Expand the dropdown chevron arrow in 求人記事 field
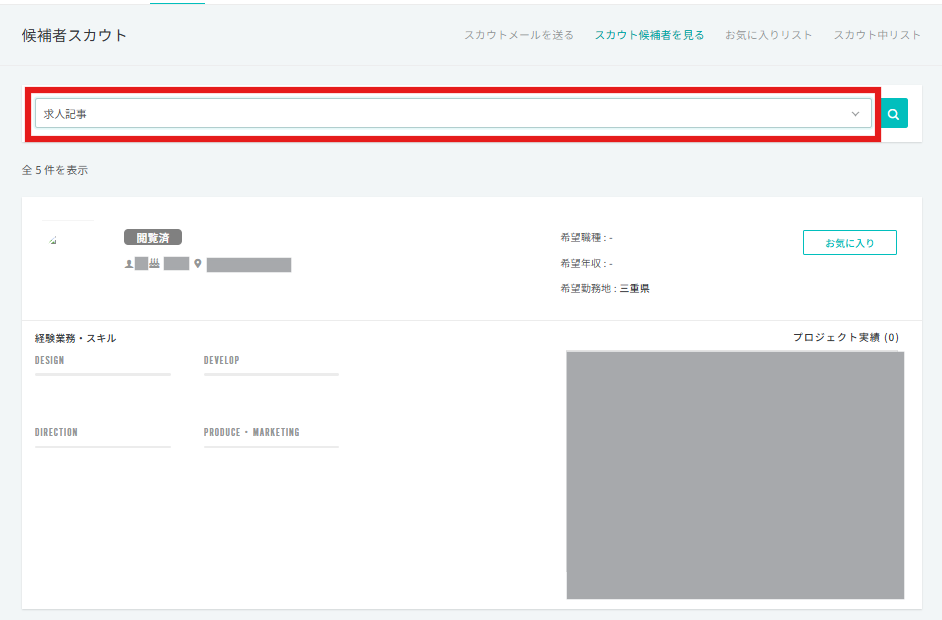Viewport: 942px width, 620px height. [x=855, y=114]
